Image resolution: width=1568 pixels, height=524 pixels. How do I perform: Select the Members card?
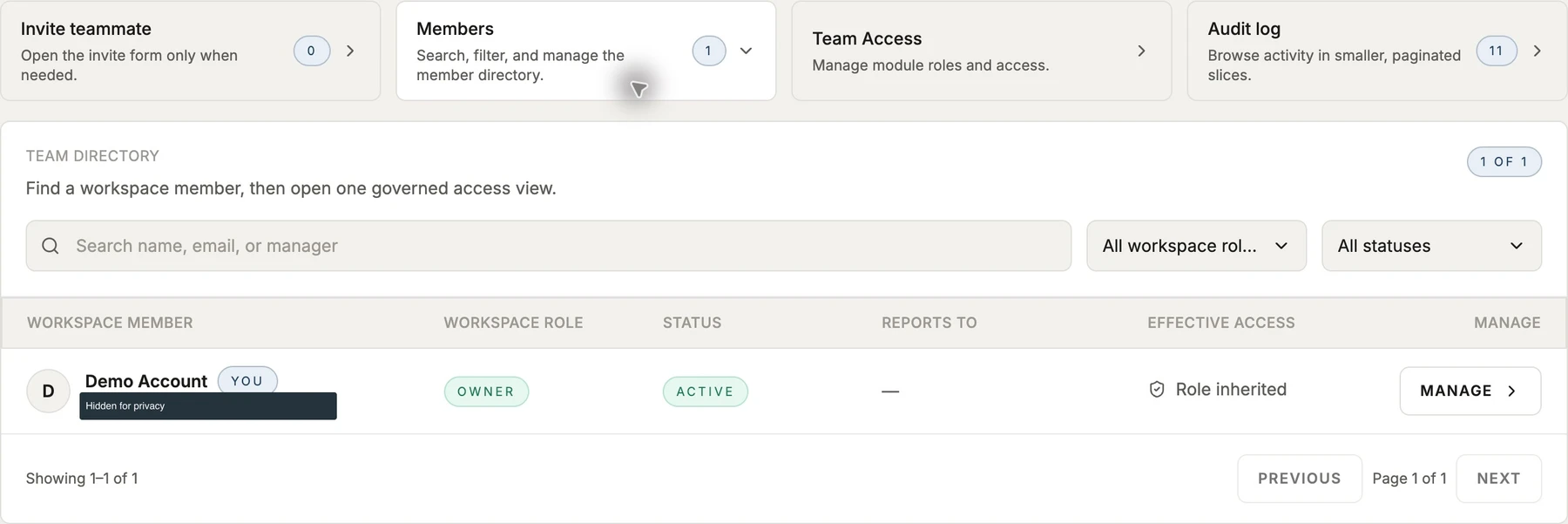tap(585, 51)
